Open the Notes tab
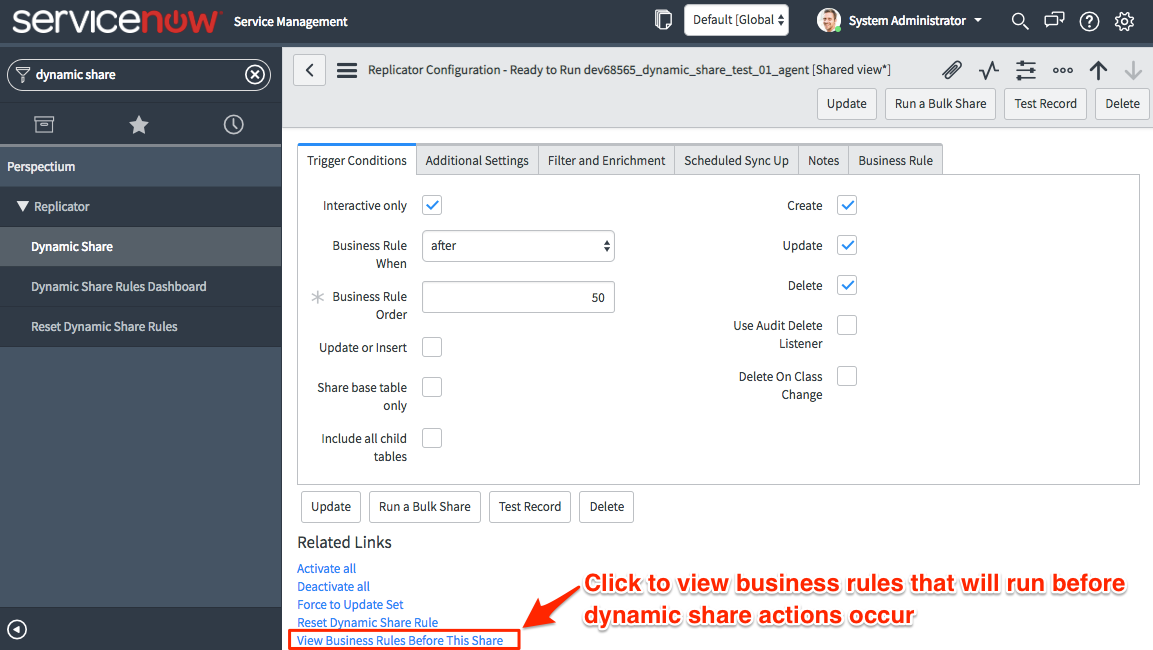Image resolution: width=1153 pixels, height=650 pixels. tap(823, 160)
